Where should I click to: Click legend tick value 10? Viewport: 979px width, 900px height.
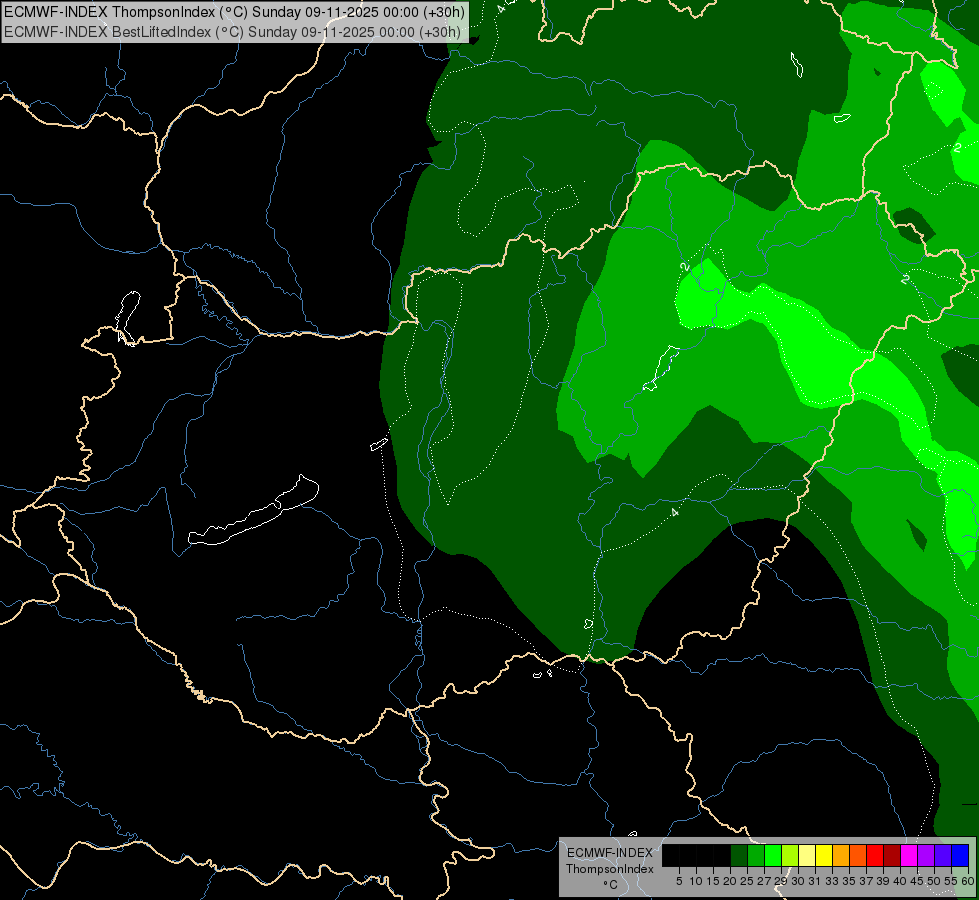pos(696,881)
